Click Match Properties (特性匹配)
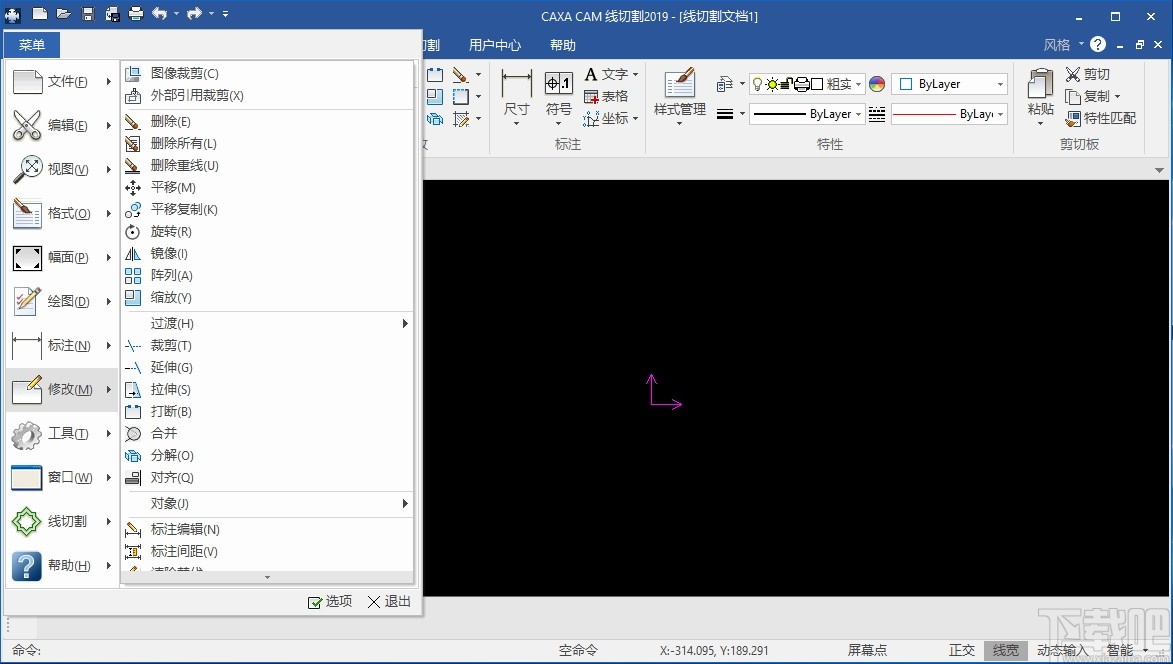The height and width of the screenshot is (664, 1173). (1100, 118)
